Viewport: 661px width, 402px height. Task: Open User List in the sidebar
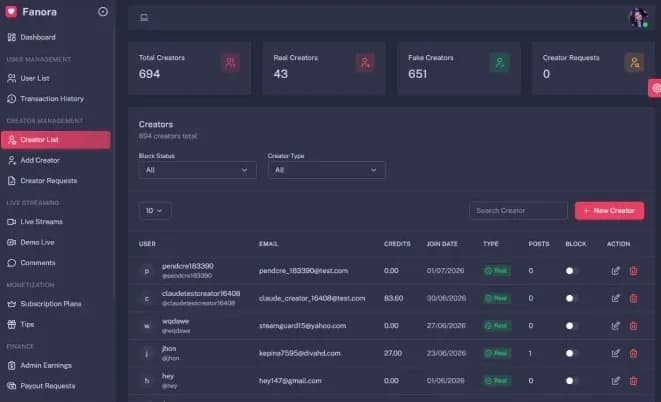coord(56,78)
